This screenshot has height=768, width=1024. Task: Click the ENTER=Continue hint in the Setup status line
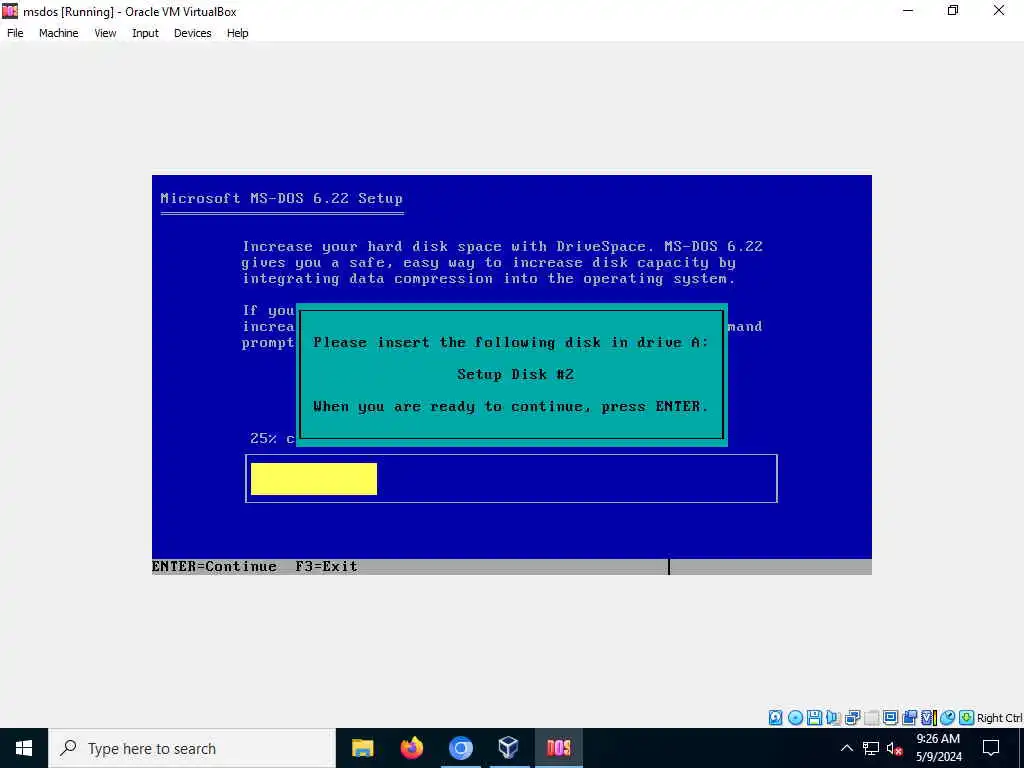(x=214, y=566)
